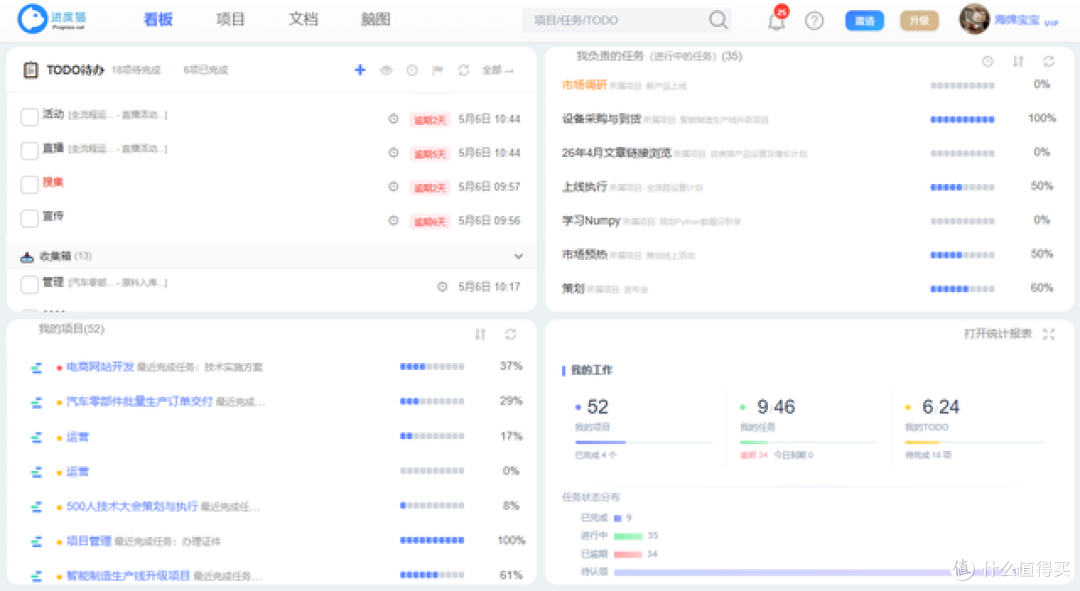Open the 脑图 mind map tab

(375, 19)
